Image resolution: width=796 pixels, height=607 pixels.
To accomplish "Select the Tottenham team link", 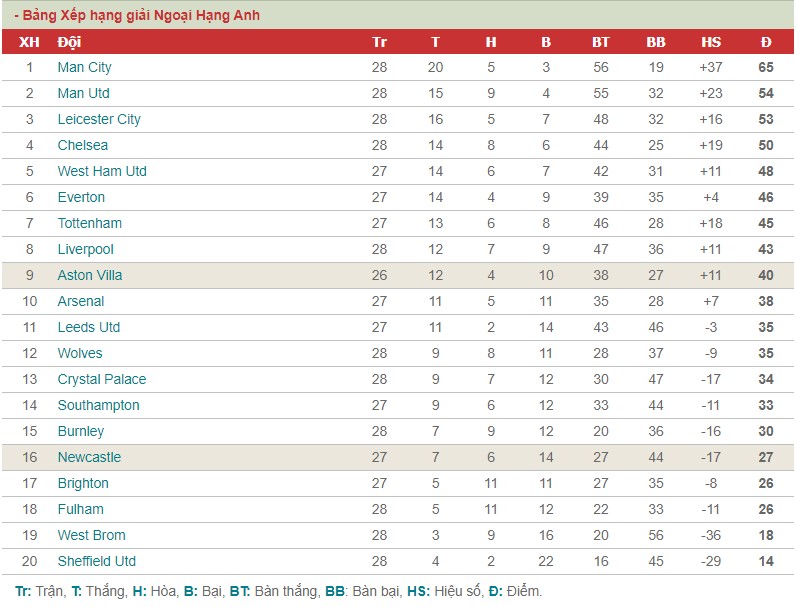I will coord(90,223).
